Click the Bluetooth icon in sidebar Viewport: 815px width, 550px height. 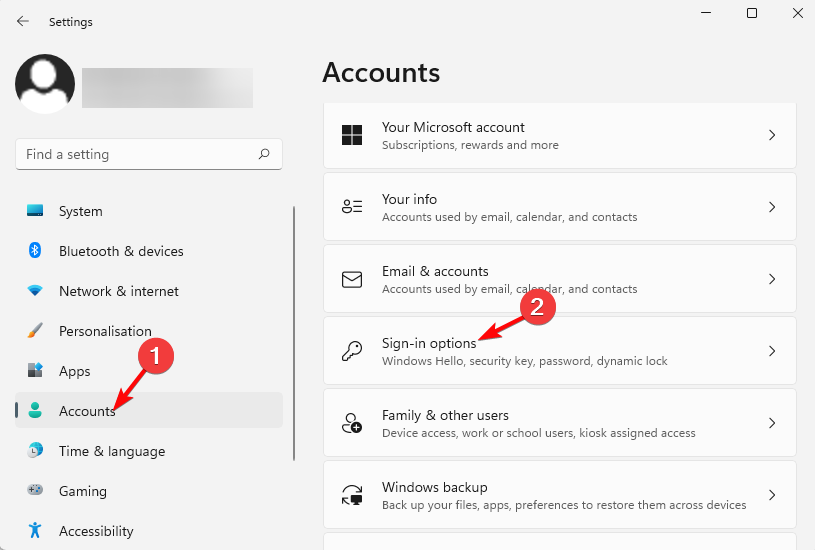pyautogui.click(x=35, y=251)
